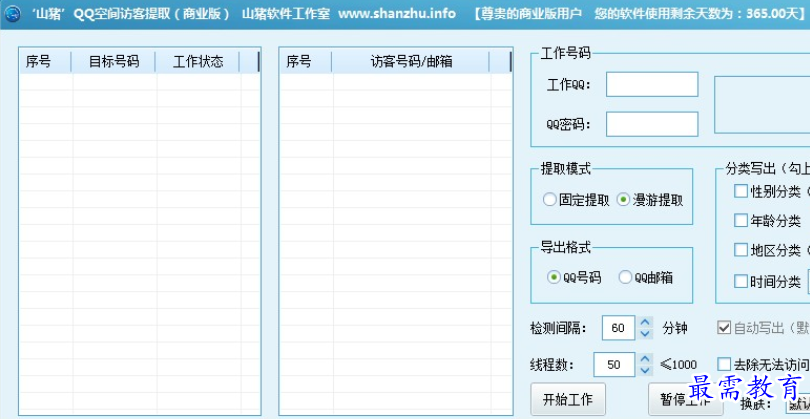Click the 提取模式 group label

565,168
